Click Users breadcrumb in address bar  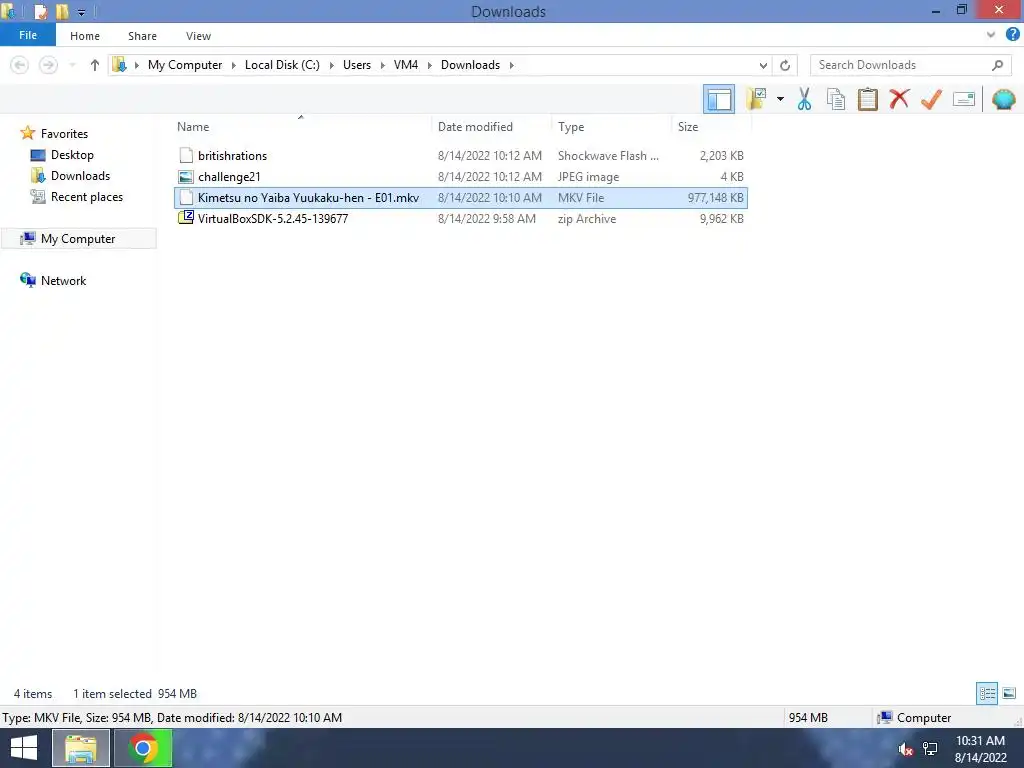(x=357, y=65)
